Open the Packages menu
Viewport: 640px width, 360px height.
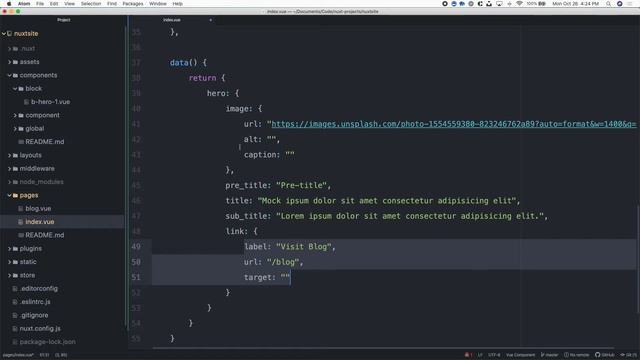coord(133,4)
